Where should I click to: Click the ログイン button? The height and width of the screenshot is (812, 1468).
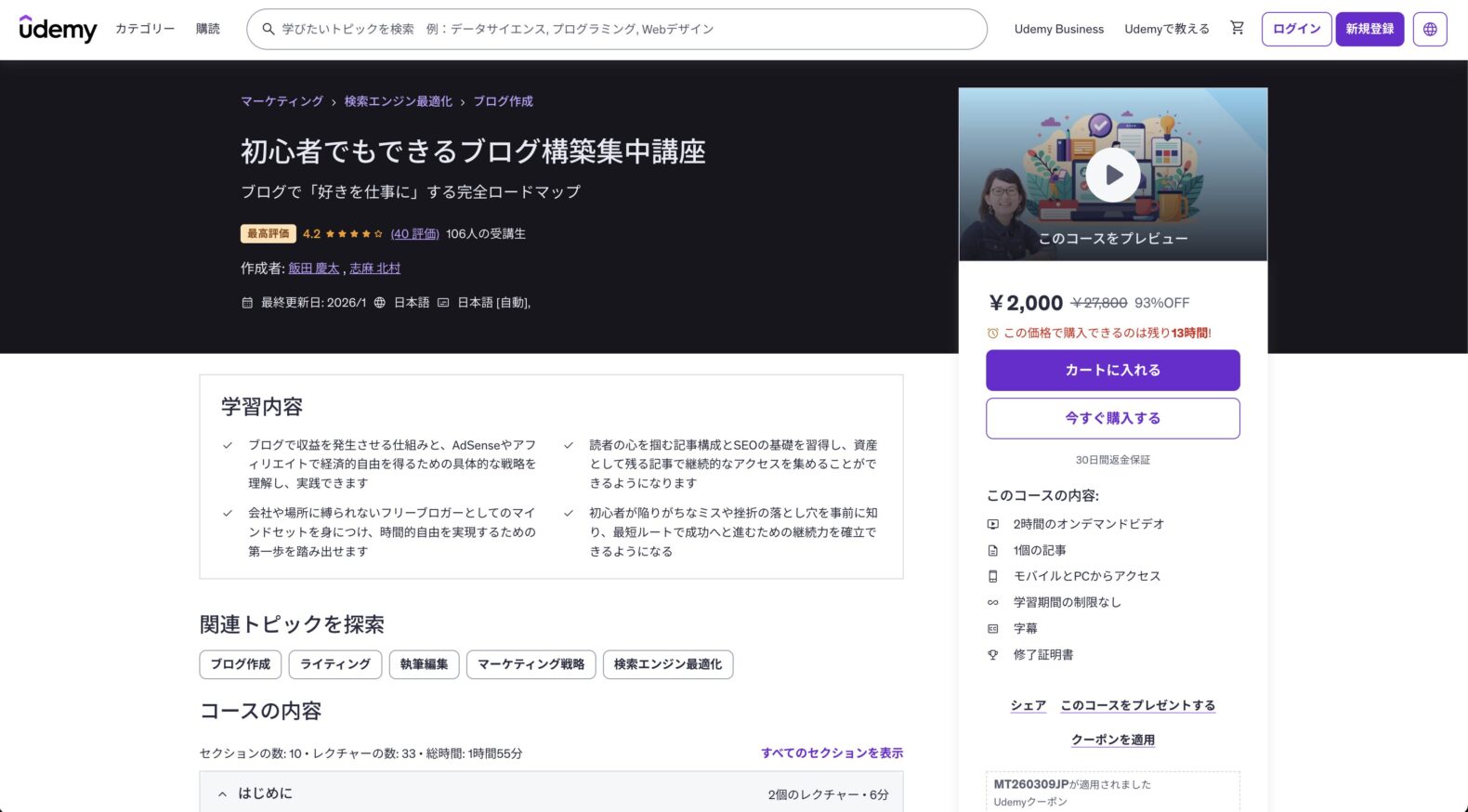tap(1296, 30)
